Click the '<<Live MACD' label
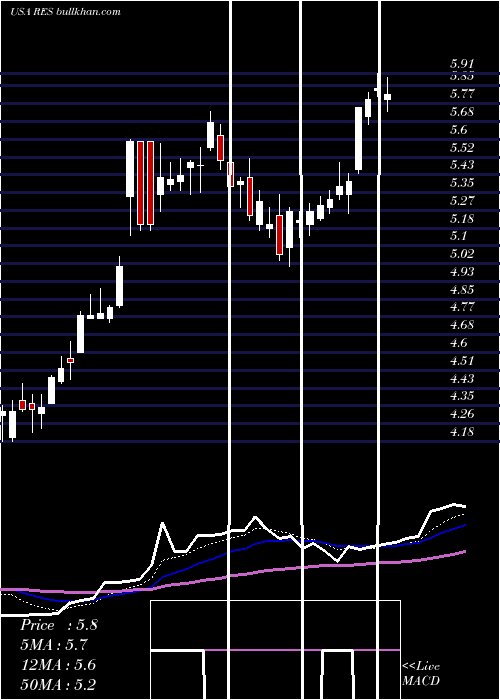500x700 pixels. tap(421, 673)
